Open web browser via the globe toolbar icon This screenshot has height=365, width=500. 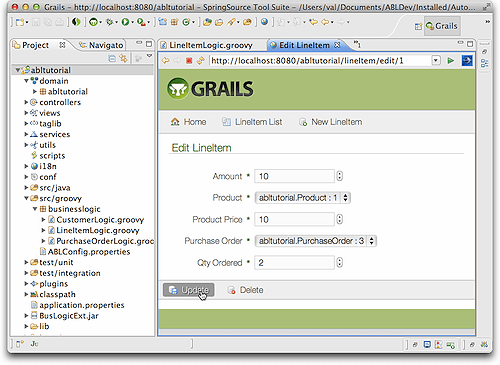coord(264,22)
